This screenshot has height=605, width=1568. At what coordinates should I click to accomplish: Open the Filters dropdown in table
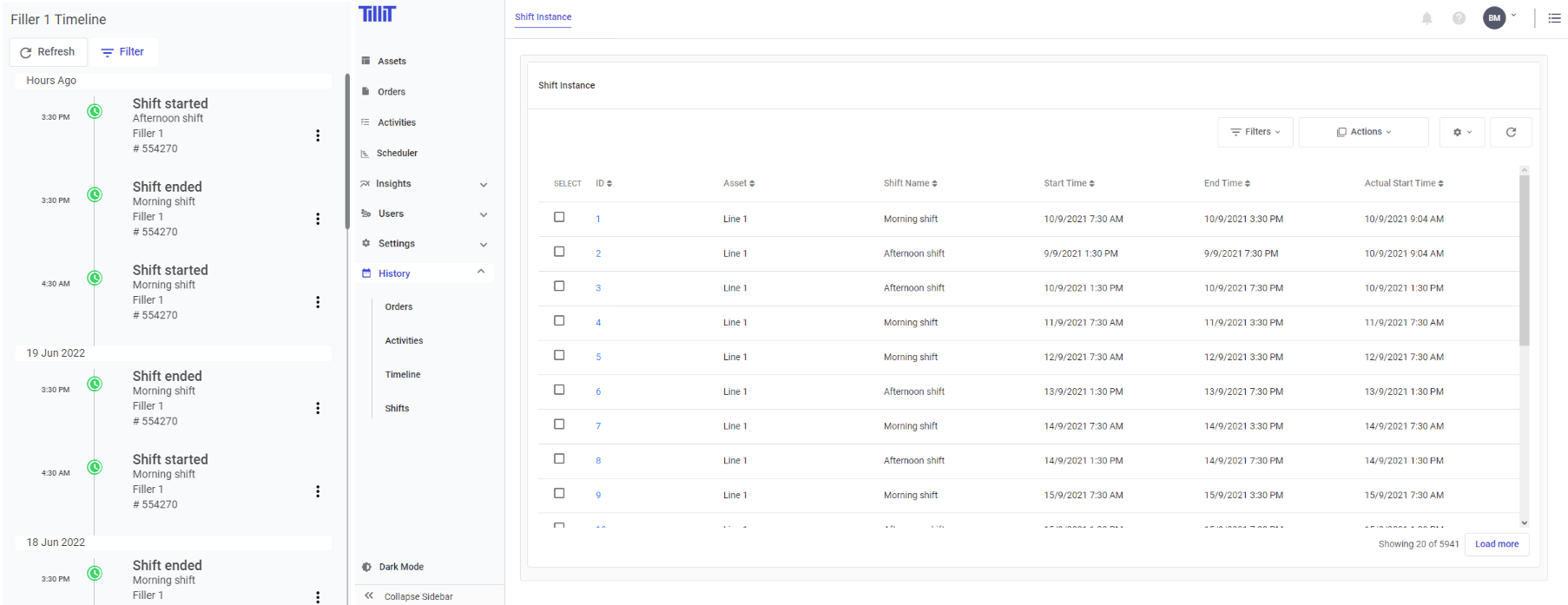[1255, 132]
